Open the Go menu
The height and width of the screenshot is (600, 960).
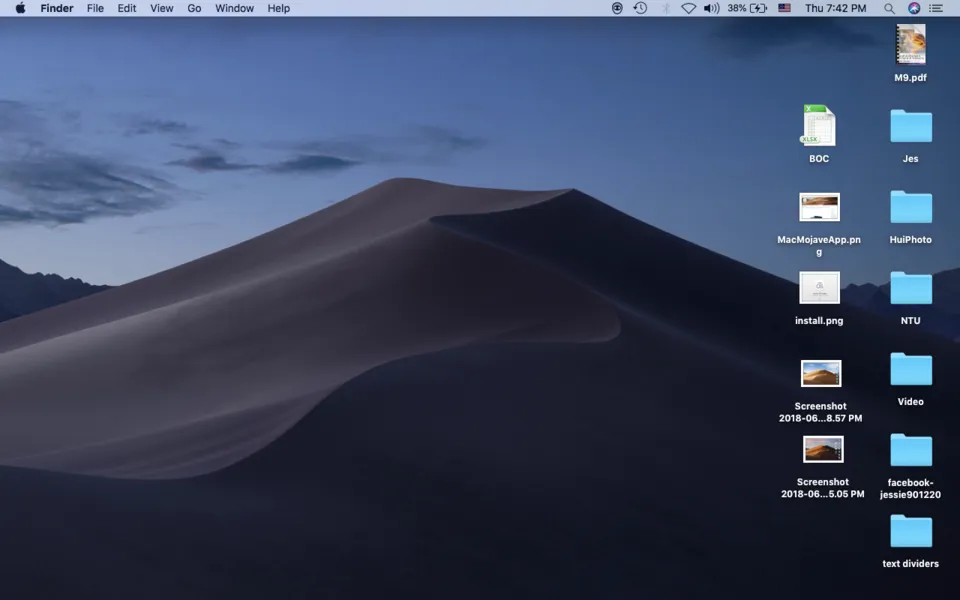[194, 8]
